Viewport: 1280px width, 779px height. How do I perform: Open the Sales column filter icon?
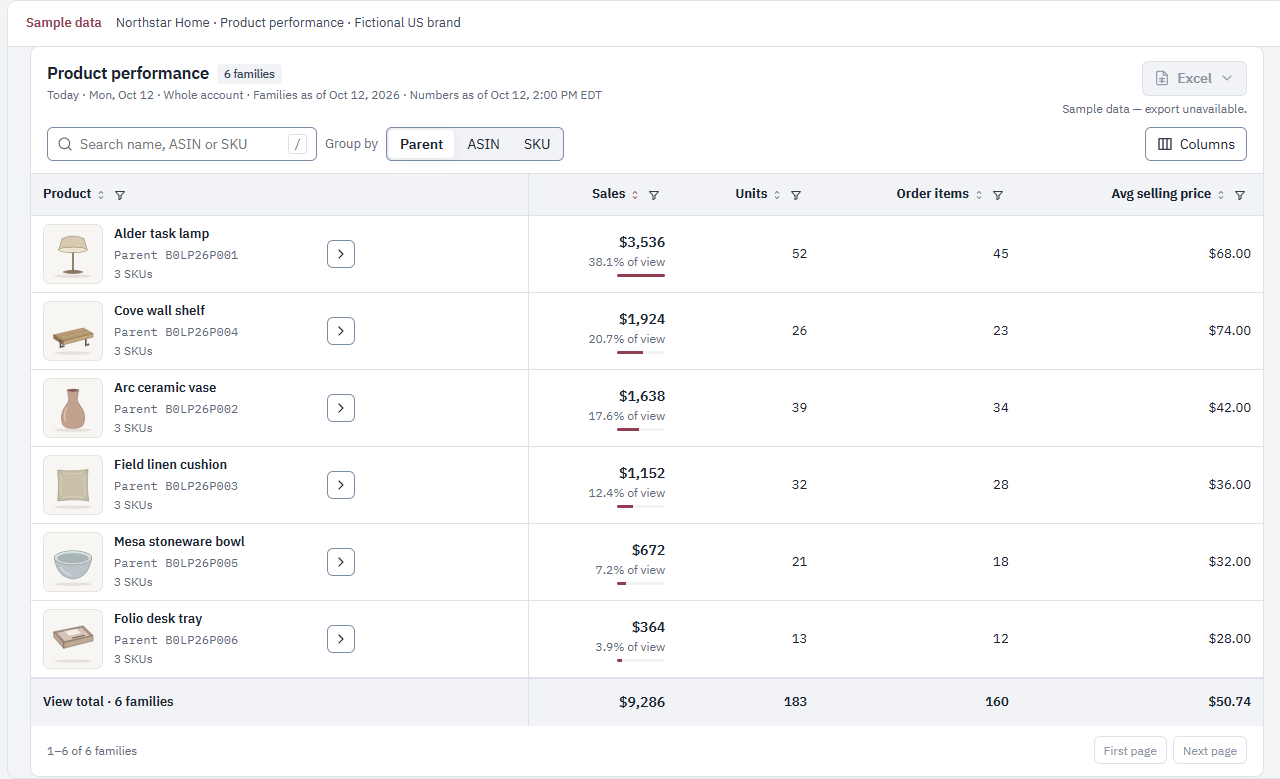click(654, 195)
